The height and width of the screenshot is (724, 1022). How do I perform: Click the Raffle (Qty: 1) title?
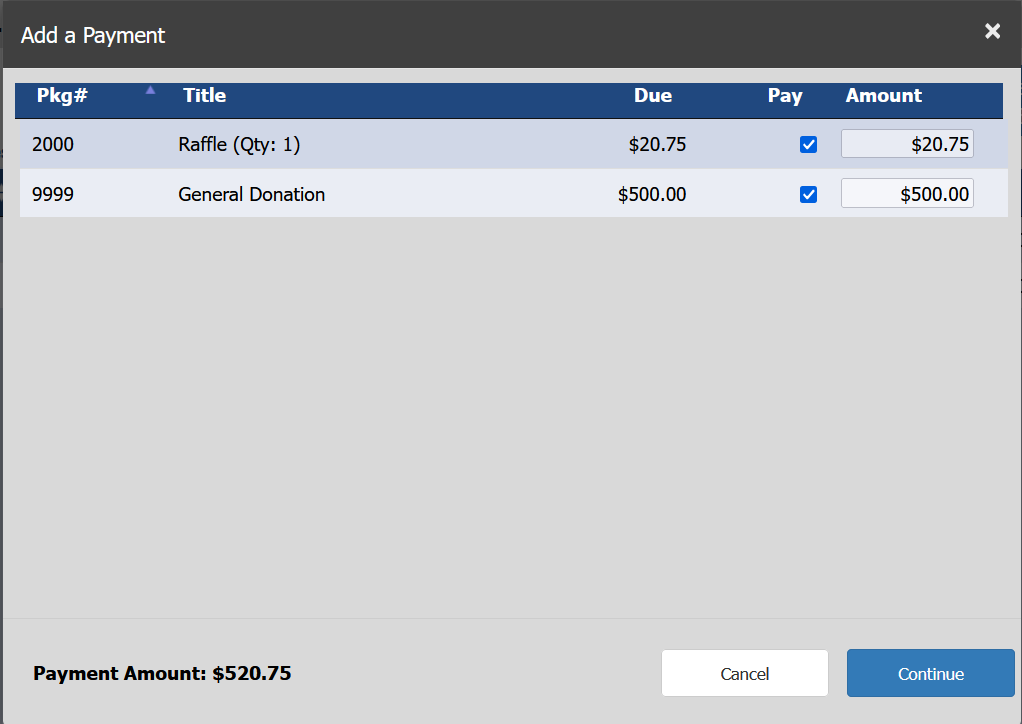[239, 145]
